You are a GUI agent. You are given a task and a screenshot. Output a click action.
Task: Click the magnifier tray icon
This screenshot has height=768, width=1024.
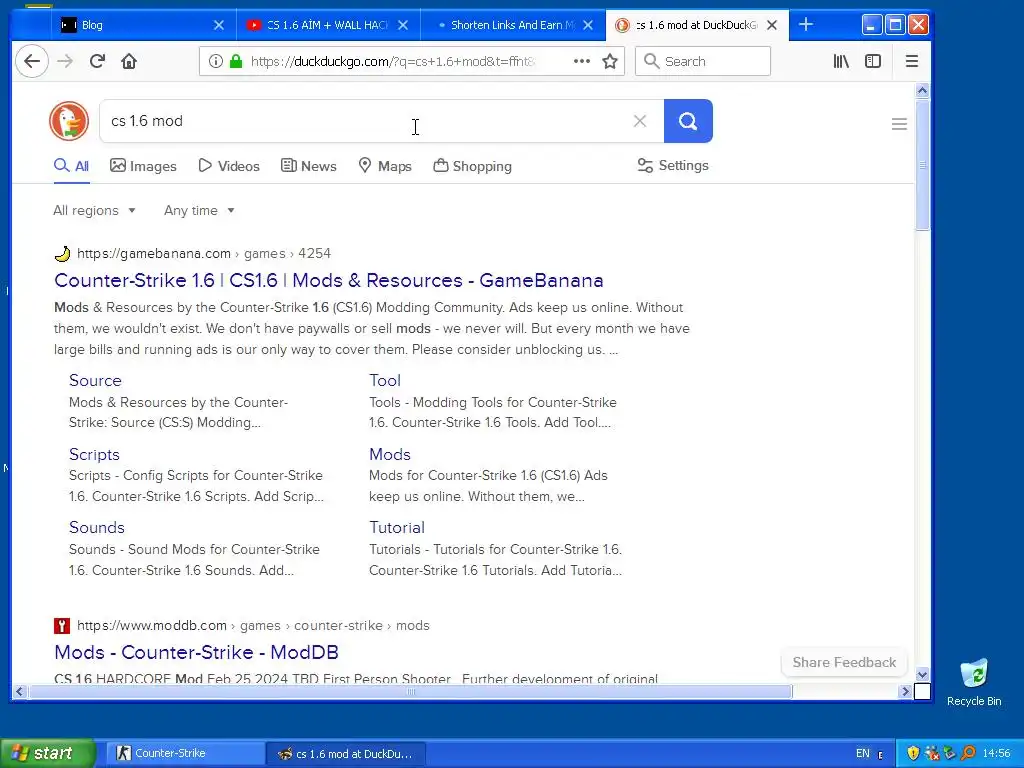click(968, 753)
